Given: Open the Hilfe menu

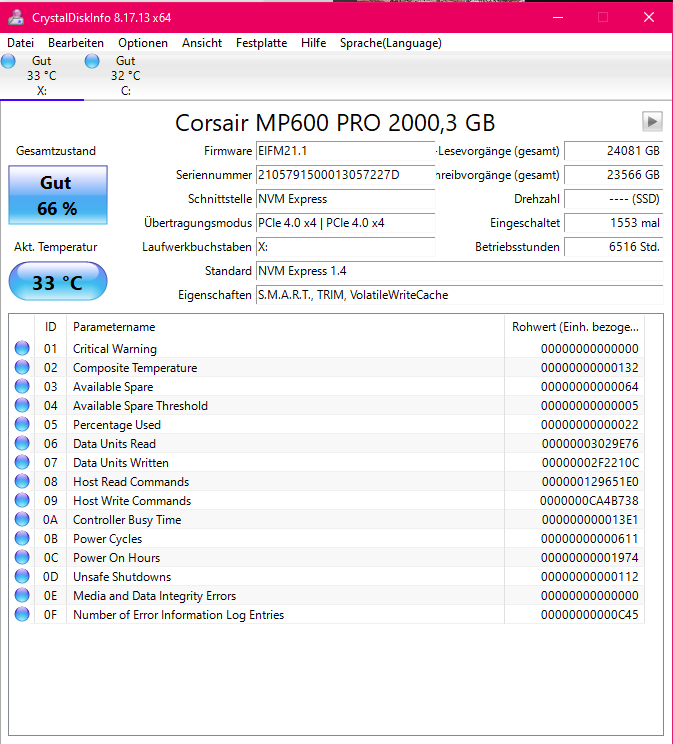Looking at the screenshot, I should click(313, 43).
